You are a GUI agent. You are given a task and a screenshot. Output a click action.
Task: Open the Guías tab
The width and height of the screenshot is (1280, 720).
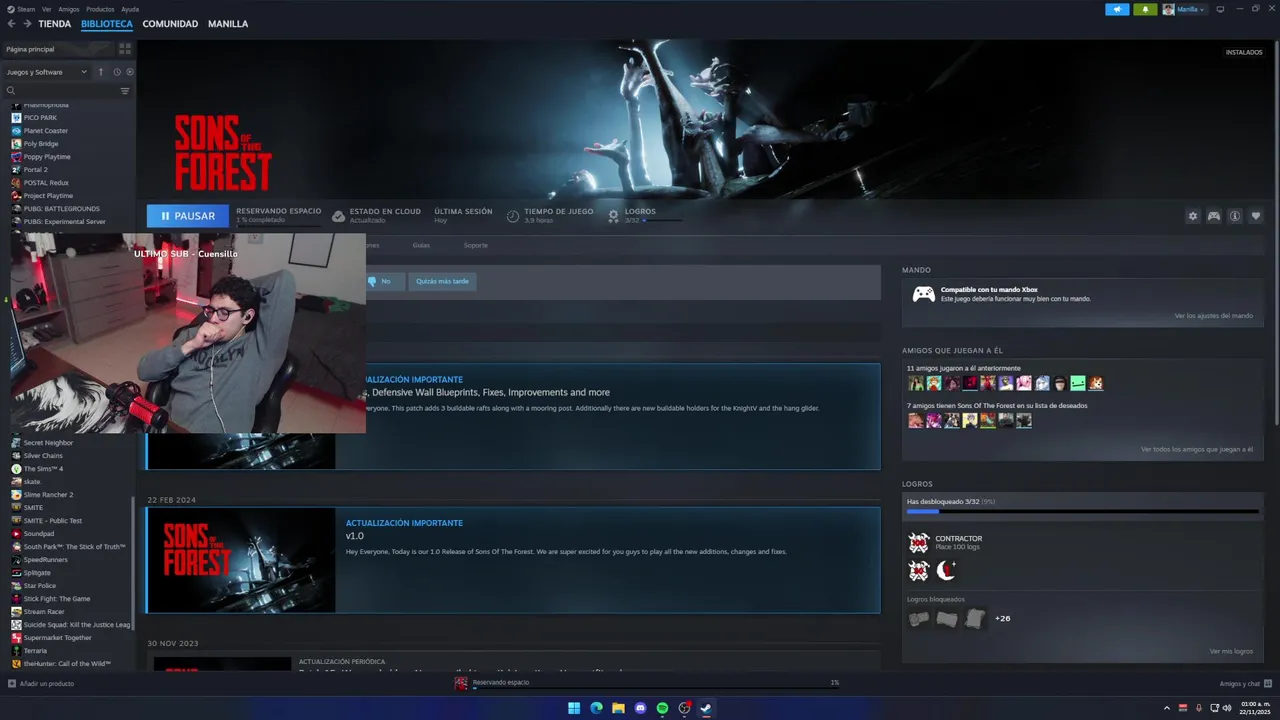coord(421,245)
